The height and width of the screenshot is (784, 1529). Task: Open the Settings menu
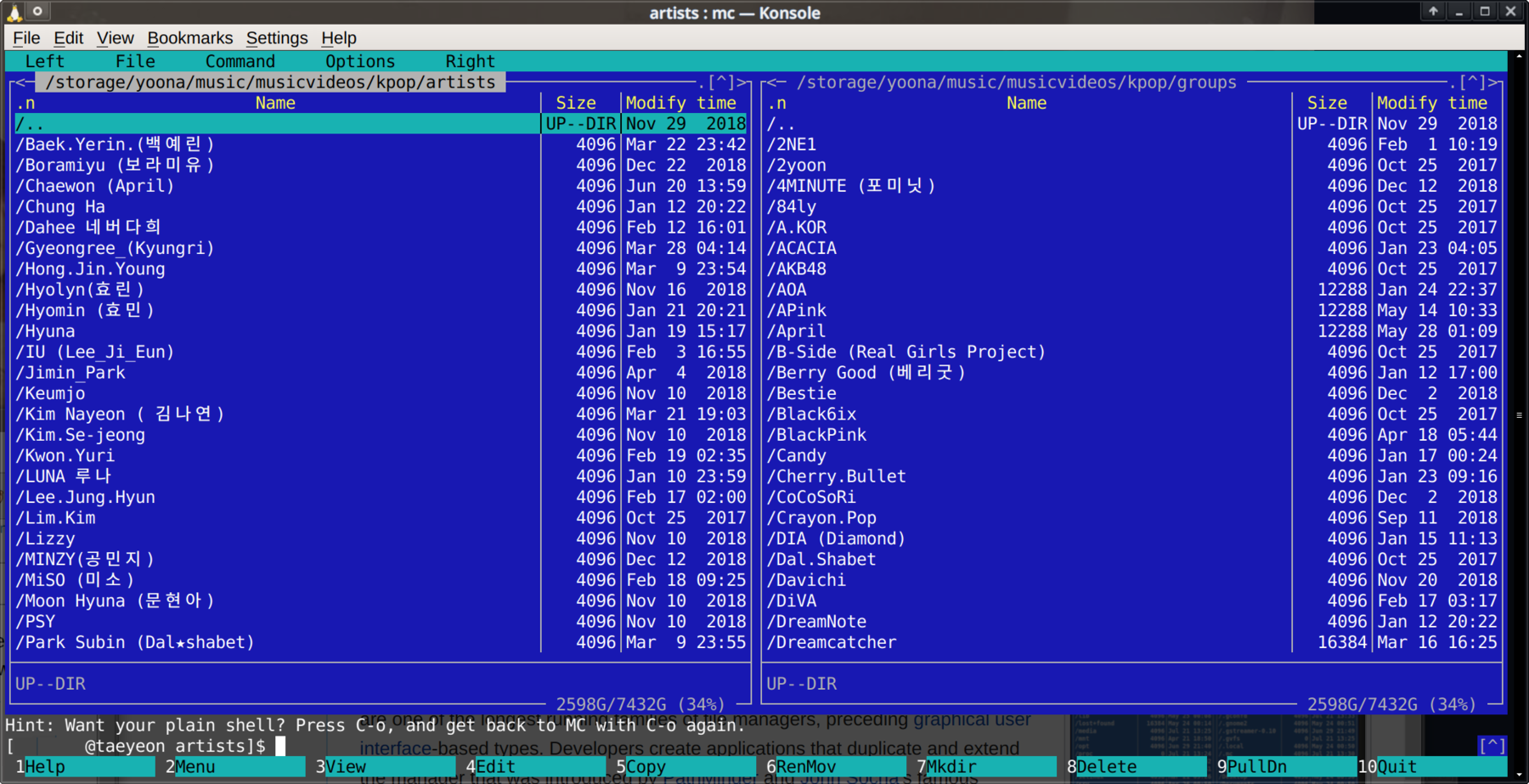[x=277, y=38]
